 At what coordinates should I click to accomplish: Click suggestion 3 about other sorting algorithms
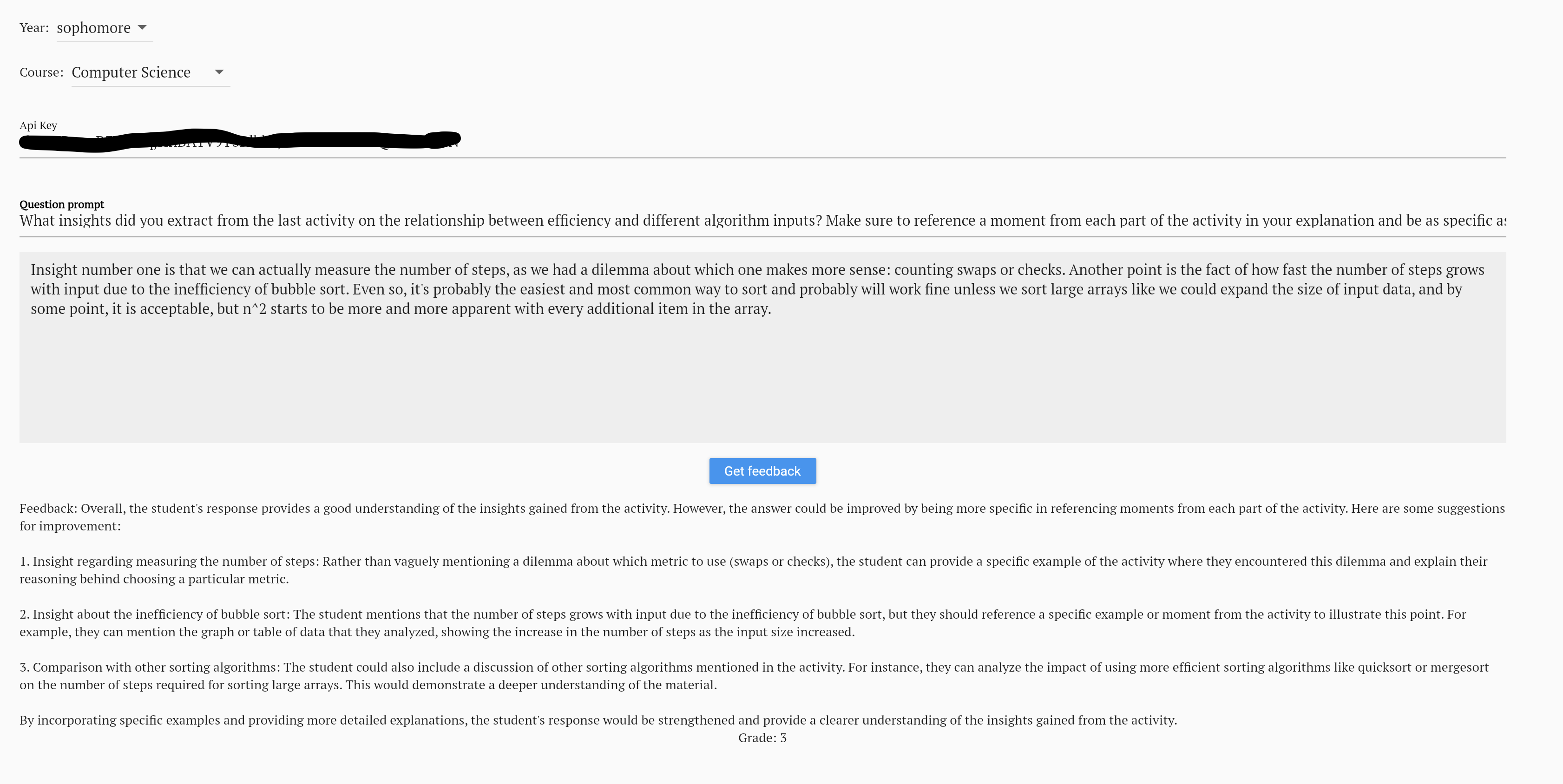click(754, 675)
